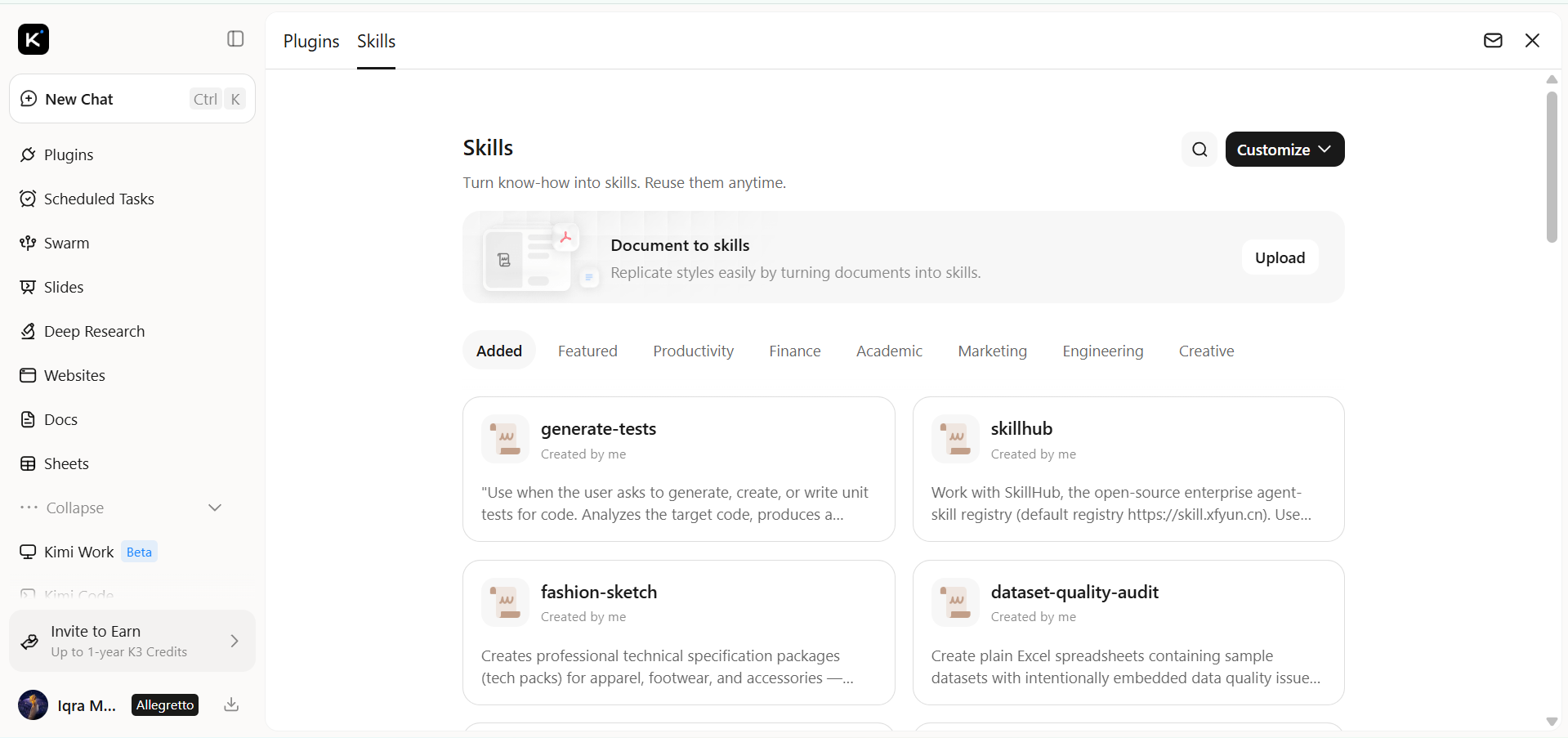The image size is (1568, 738).
Task: Select the Marketing category tab
Action: (992, 351)
